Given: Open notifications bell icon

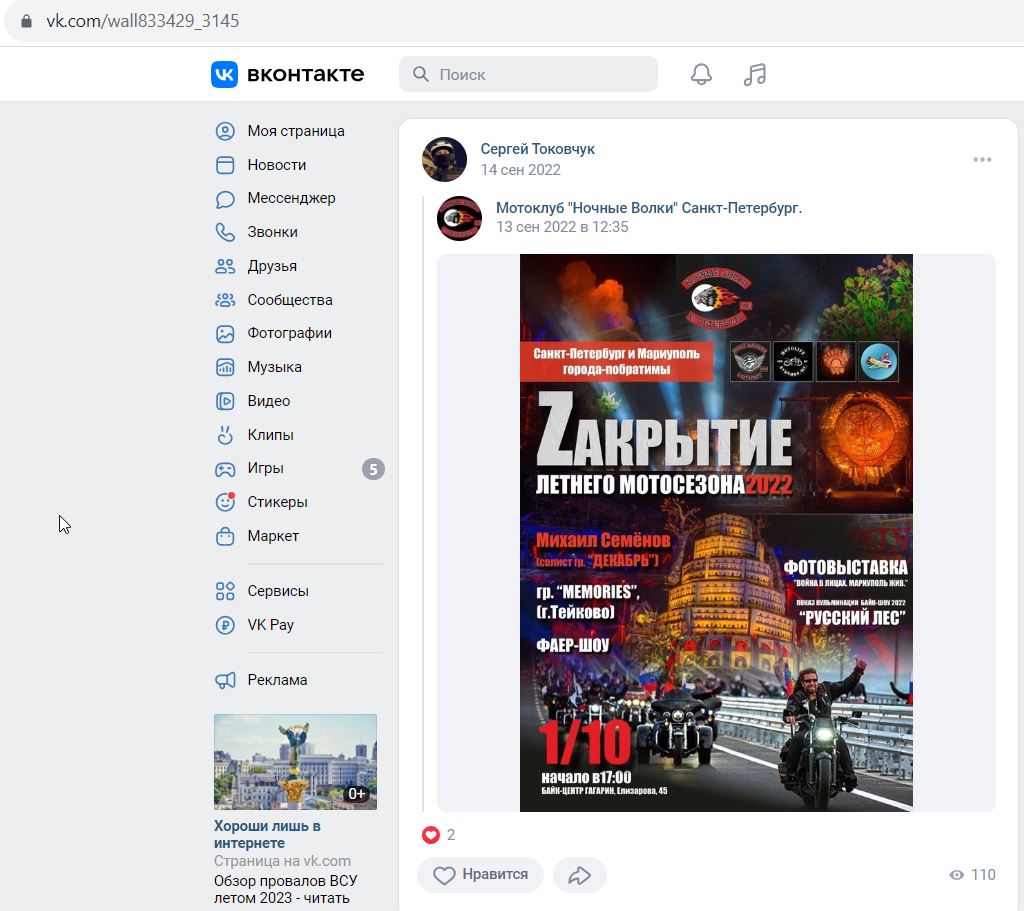Looking at the screenshot, I should click(x=701, y=74).
